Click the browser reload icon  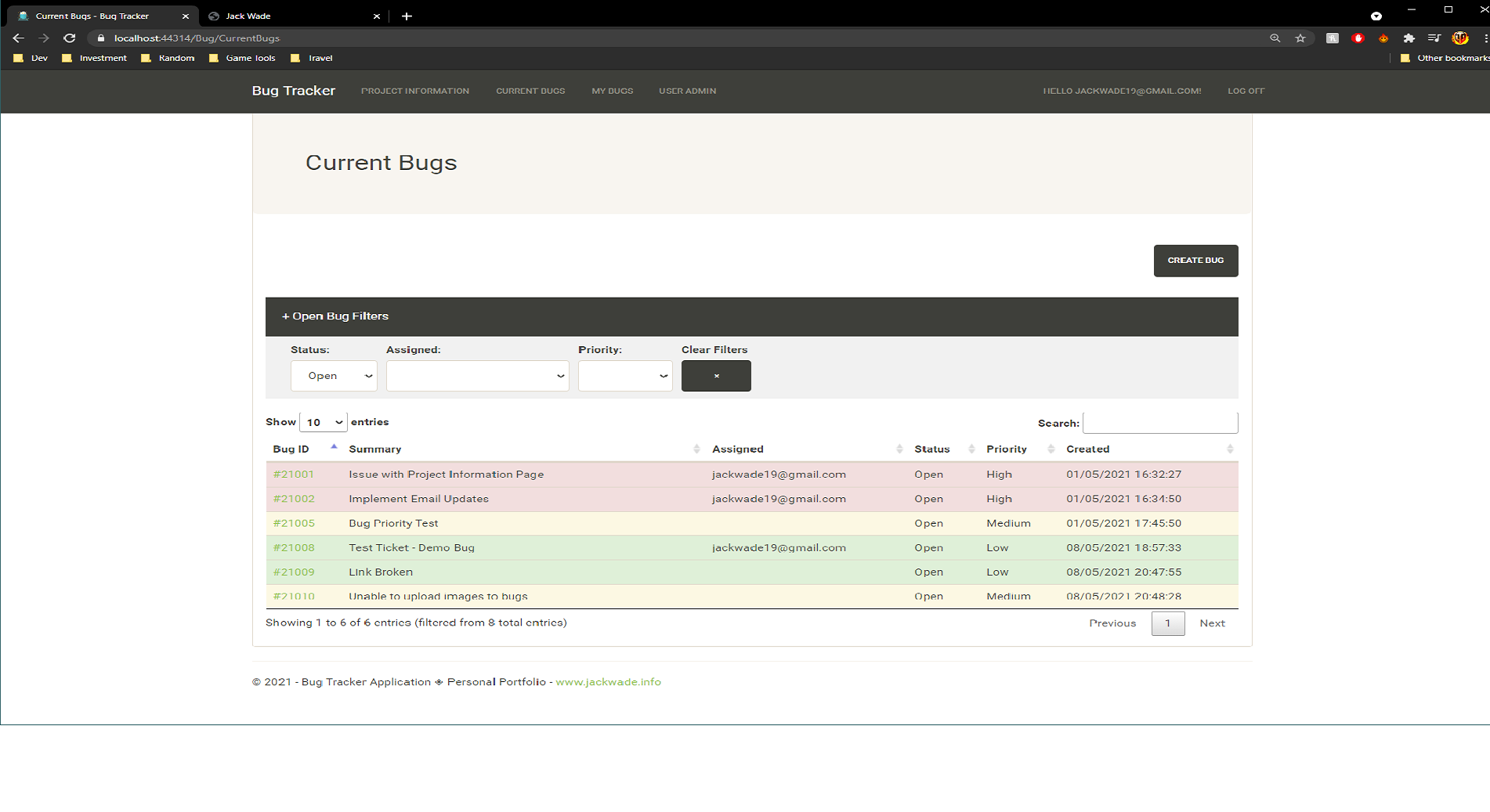pos(70,38)
